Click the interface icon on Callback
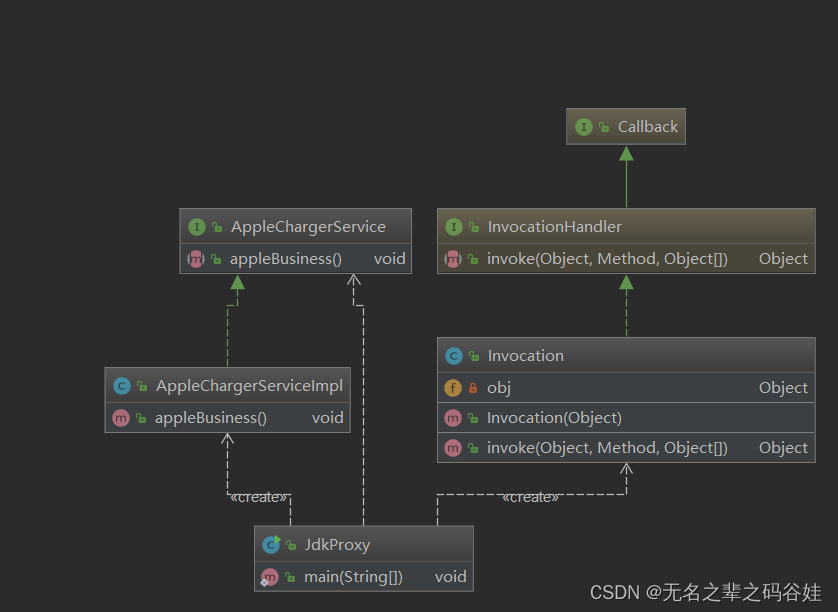 (x=584, y=127)
